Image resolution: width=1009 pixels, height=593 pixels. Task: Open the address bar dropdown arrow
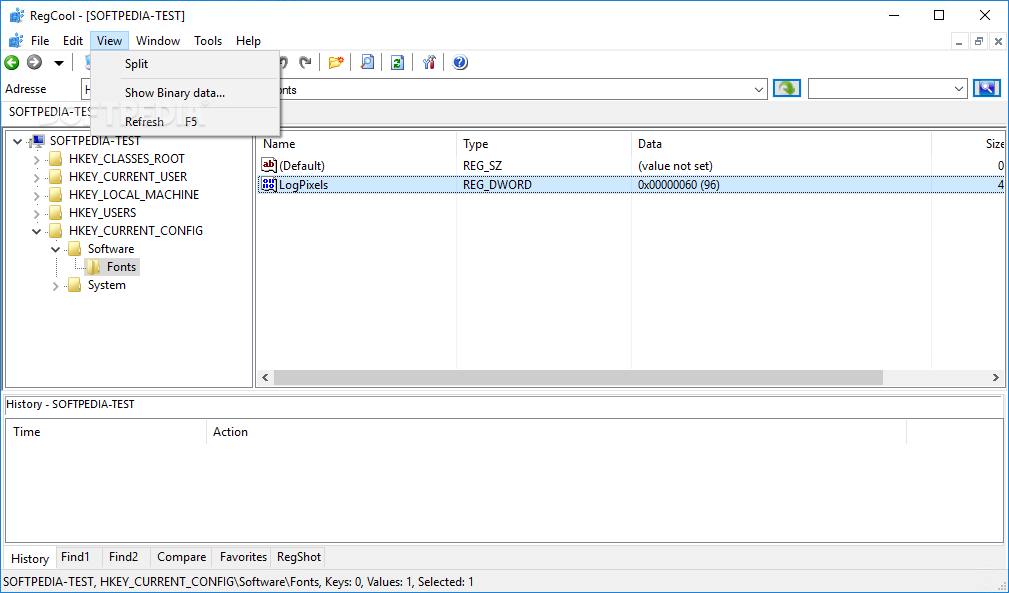tap(759, 89)
